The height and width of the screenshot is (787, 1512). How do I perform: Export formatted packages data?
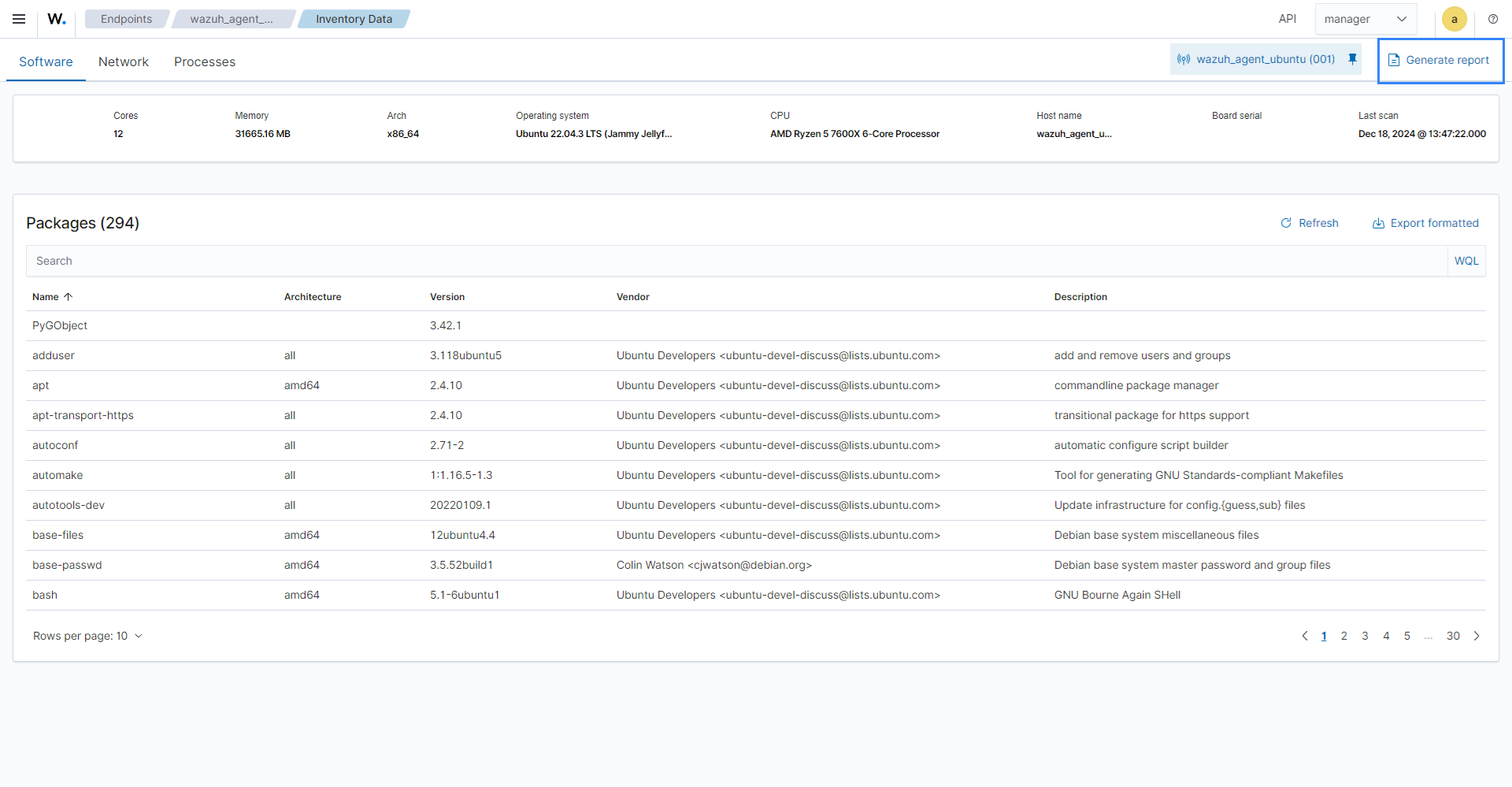tap(1425, 223)
